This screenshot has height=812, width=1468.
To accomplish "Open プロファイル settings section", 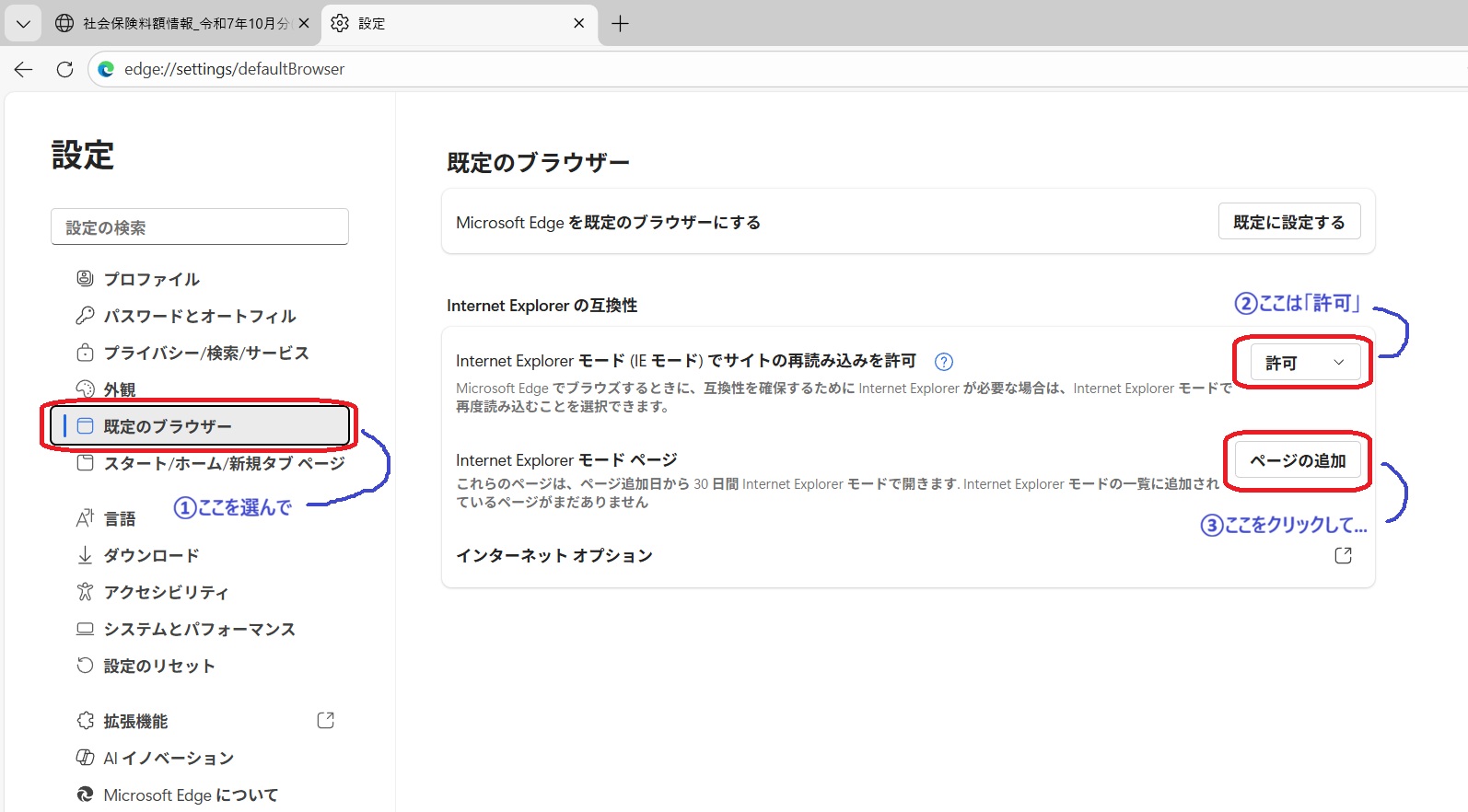I will click(x=151, y=279).
